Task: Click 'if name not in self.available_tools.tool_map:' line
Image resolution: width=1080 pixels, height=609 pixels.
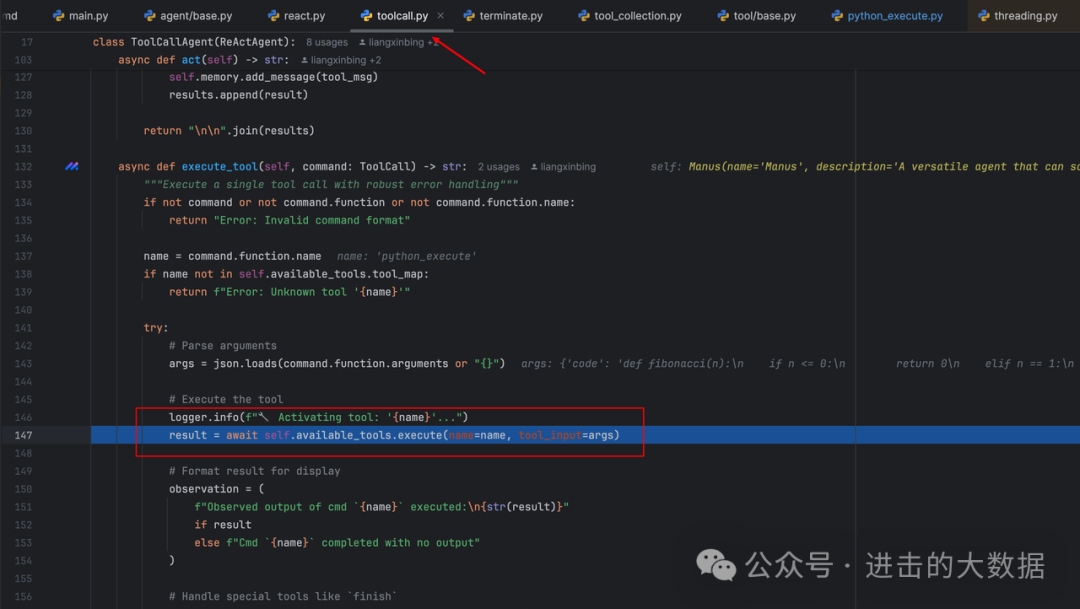Action: coord(286,273)
